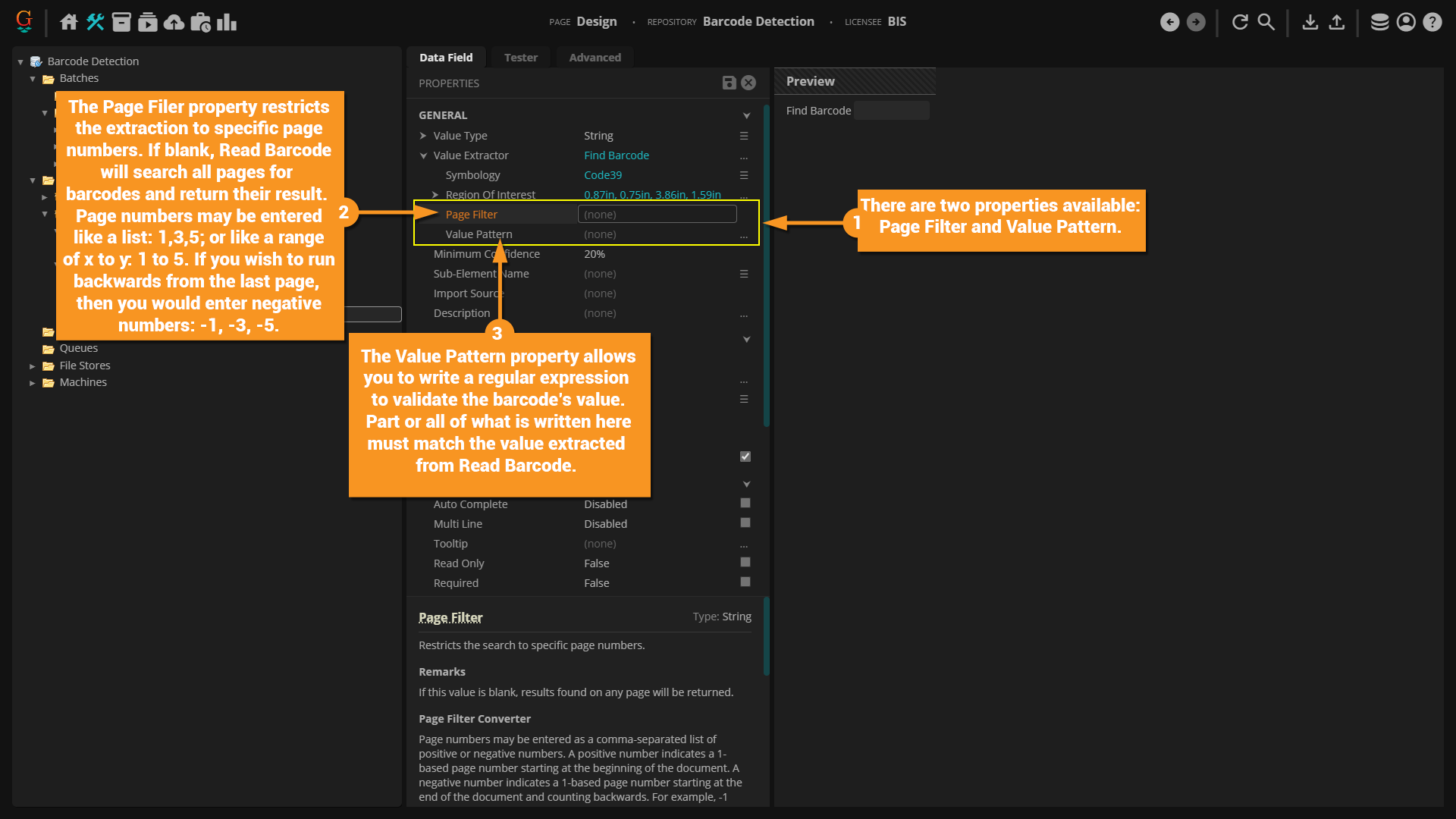Open the Batches archive box icon
Image resolution: width=1456 pixels, height=819 pixels.
click(121, 22)
